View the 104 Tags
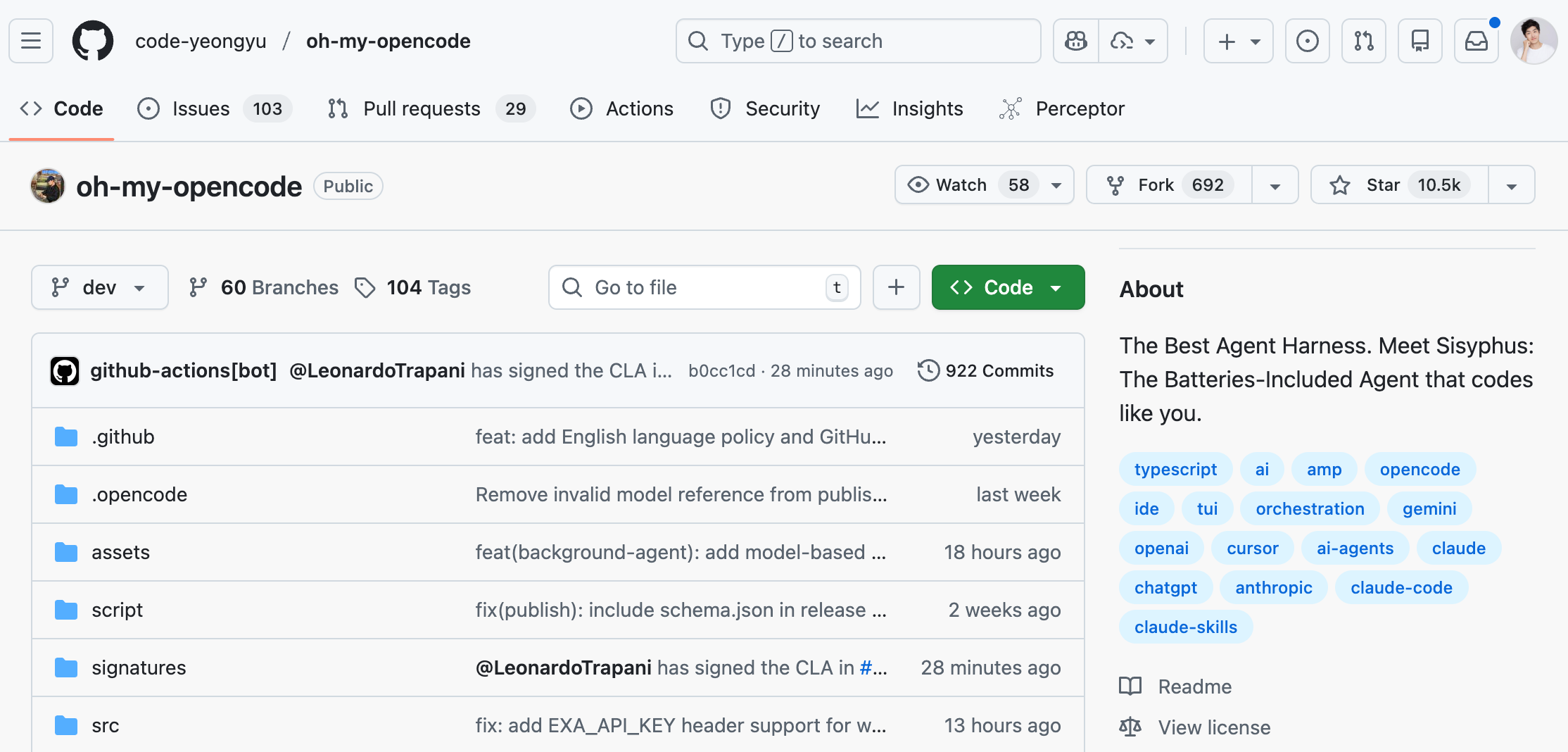This screenshot has width=1568, height=752. [x=413, y=287]
